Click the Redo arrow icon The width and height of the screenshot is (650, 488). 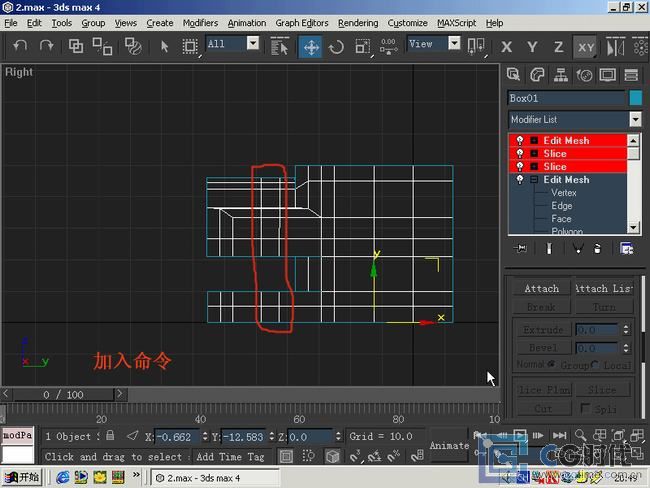pyautogui.click(x=46, y=46)
